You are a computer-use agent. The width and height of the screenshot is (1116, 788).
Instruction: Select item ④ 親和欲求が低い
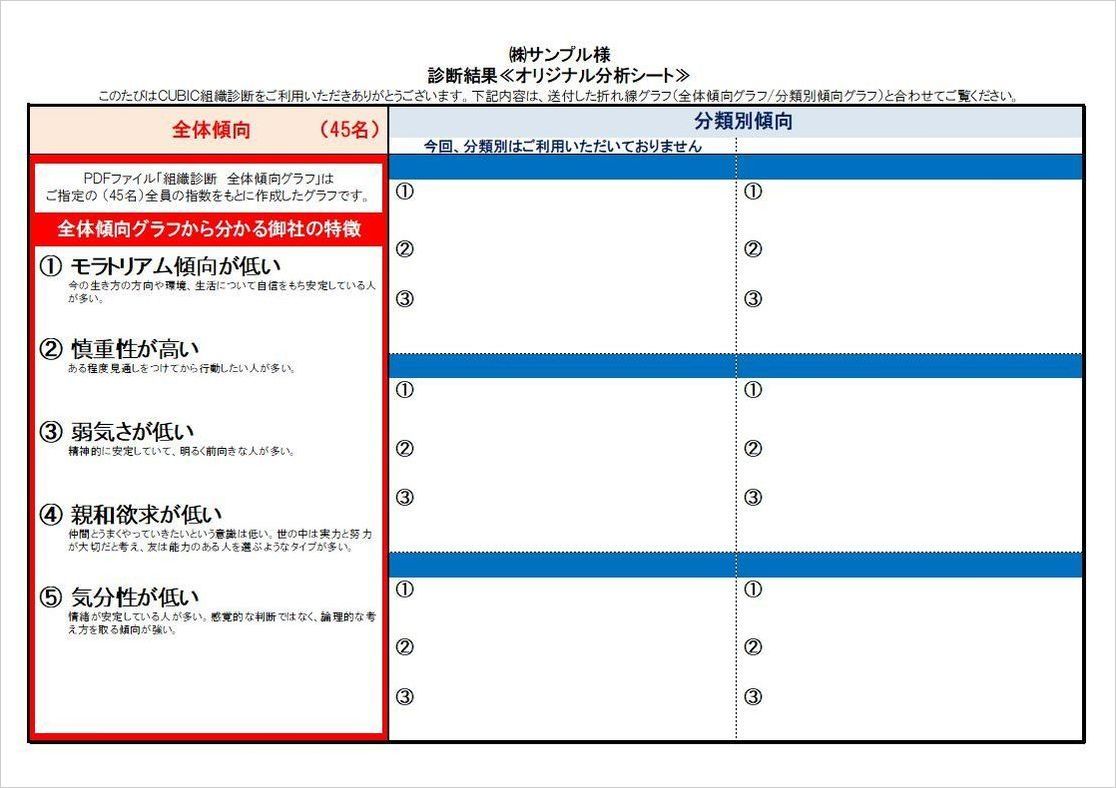pyautogui.click(x=131, y=514)
